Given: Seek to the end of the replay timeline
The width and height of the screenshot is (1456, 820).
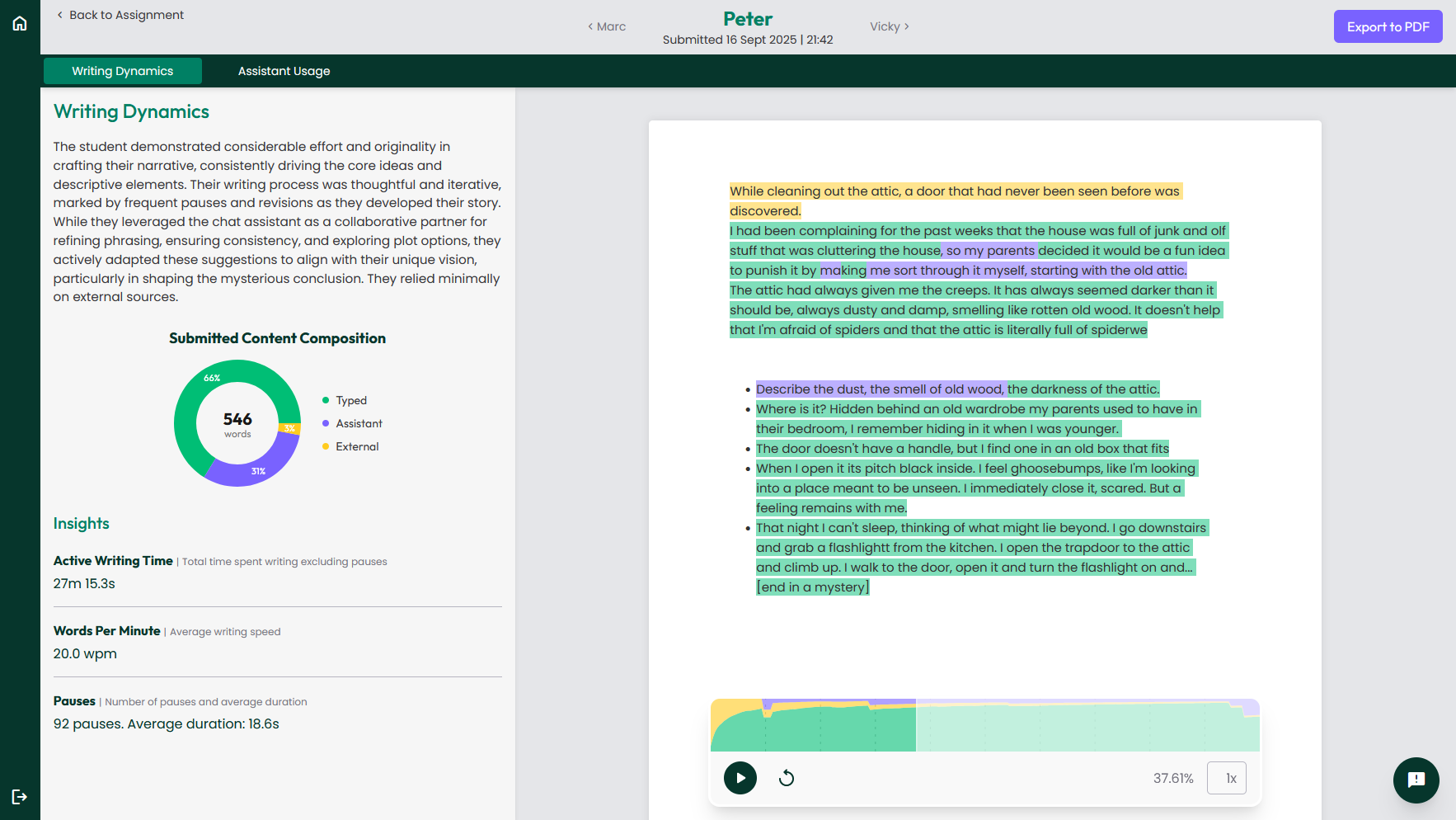Looking at the screenshot, I should click(x=1256, y=726).
